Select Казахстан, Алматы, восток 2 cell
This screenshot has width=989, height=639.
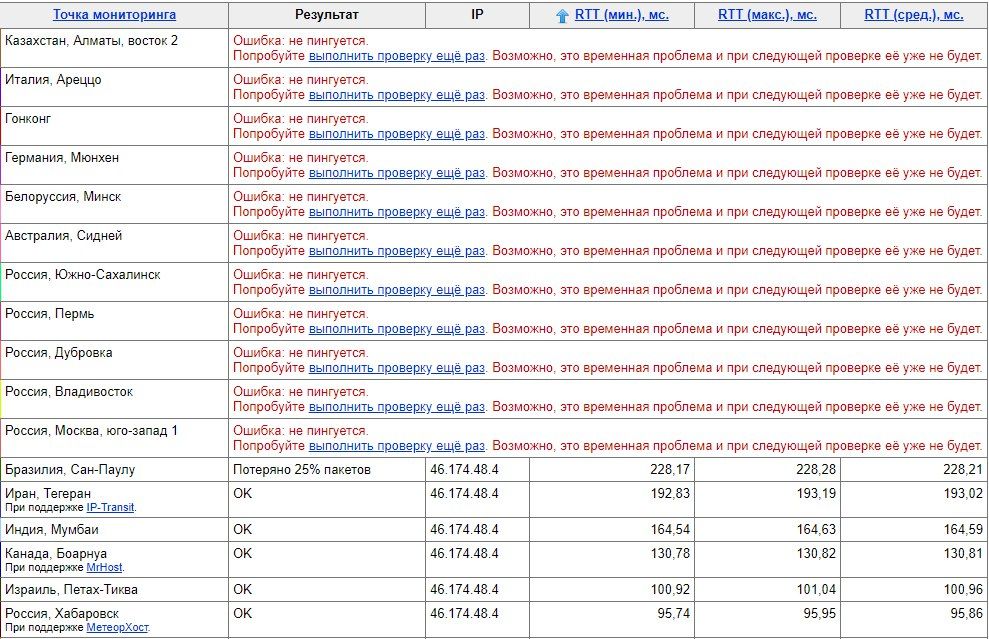114,48
